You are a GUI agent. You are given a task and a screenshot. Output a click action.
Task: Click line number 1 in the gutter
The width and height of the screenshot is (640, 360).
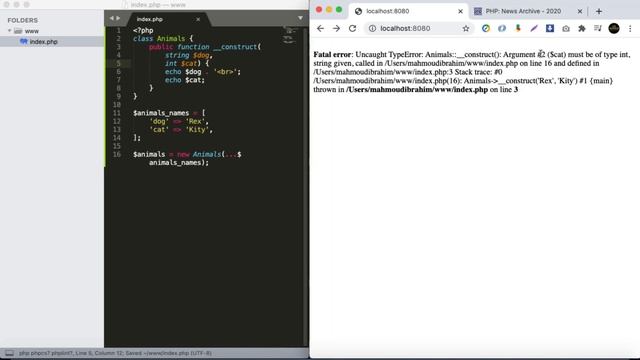pos(118,31)
